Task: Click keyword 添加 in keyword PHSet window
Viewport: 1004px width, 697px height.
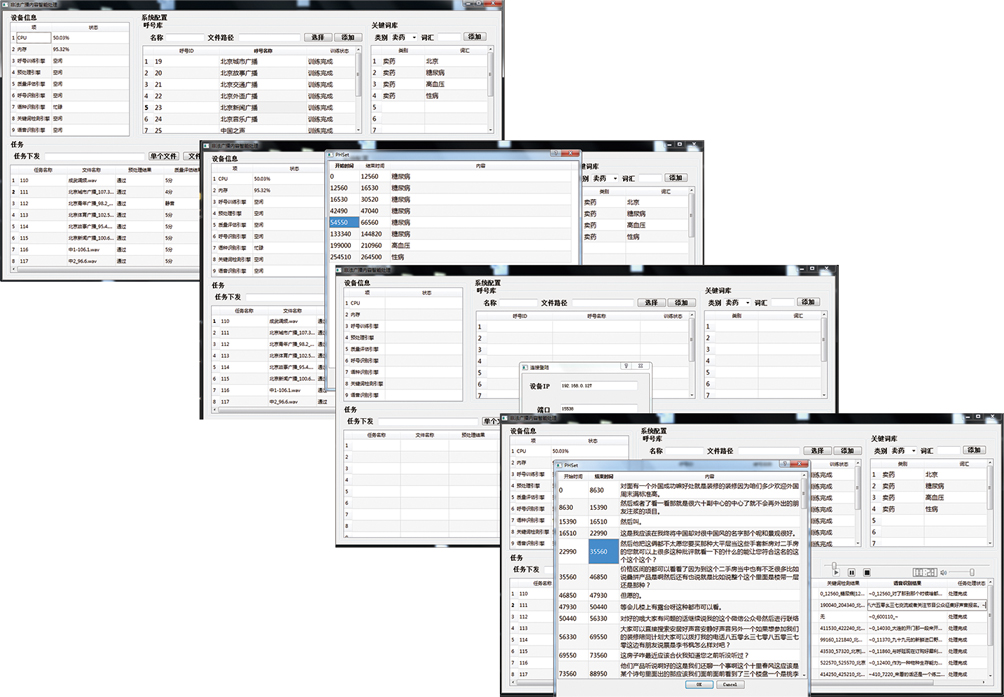Action: [675, 177]
